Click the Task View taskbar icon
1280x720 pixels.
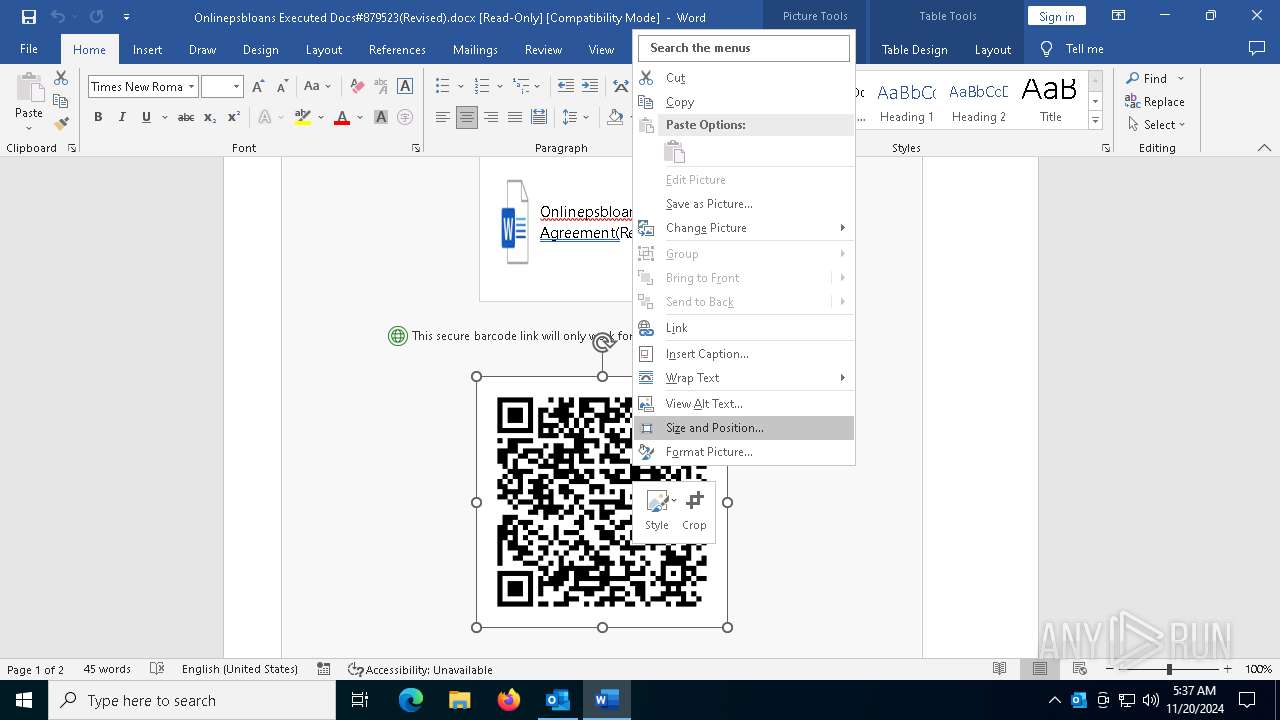[x=360, y=700]
